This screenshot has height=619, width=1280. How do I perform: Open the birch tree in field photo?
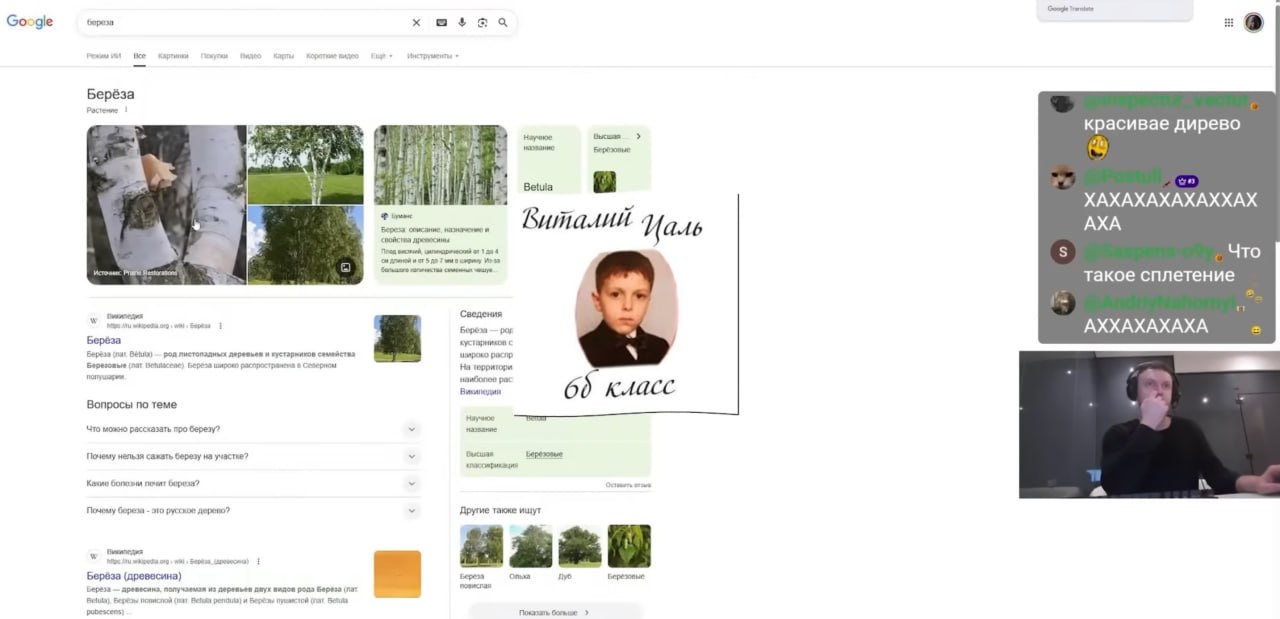(306, 164)
